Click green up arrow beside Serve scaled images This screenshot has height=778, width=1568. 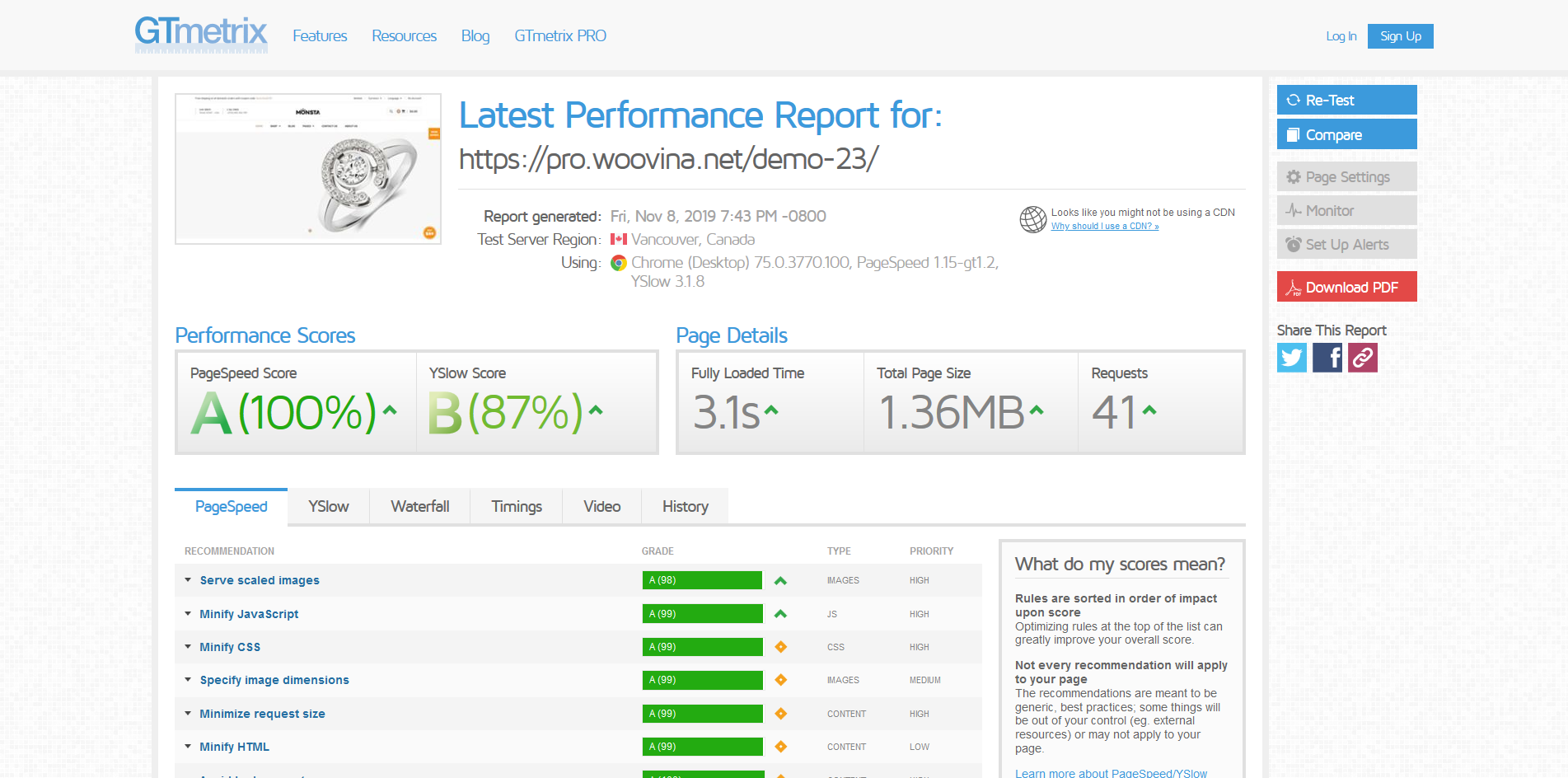point(780,581)
